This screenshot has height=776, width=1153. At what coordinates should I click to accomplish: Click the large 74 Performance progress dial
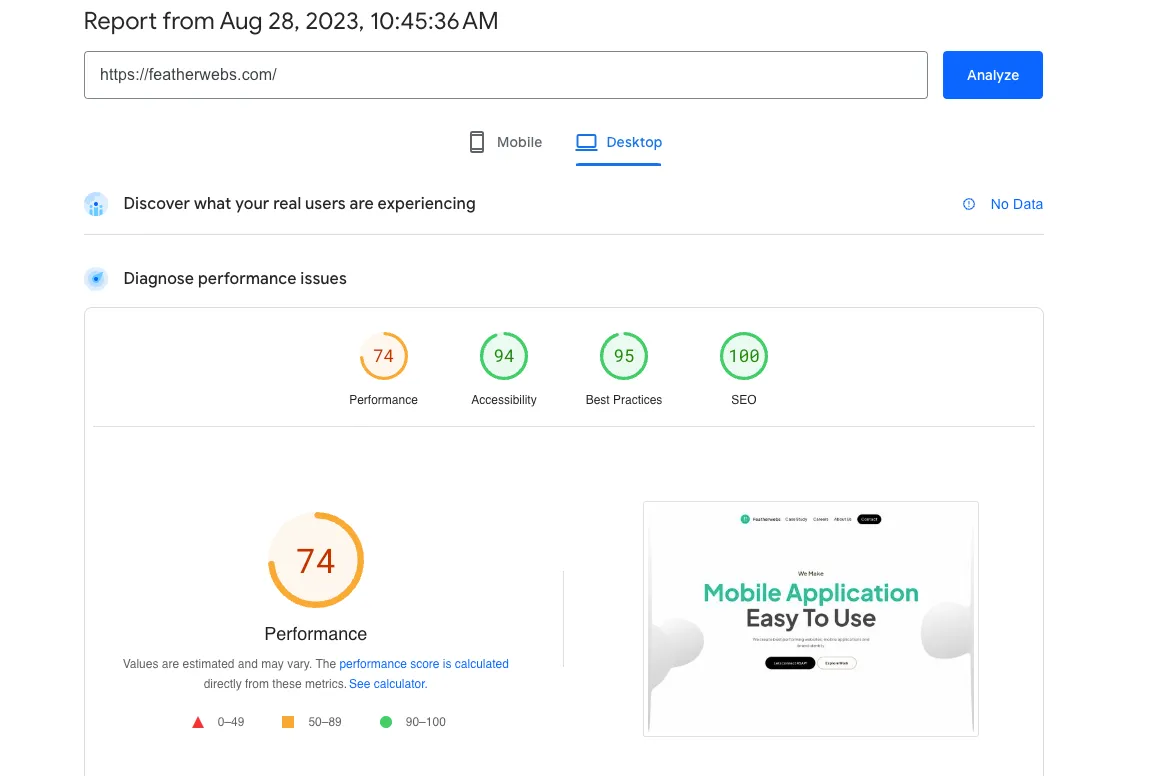click(x=316, y=560)
